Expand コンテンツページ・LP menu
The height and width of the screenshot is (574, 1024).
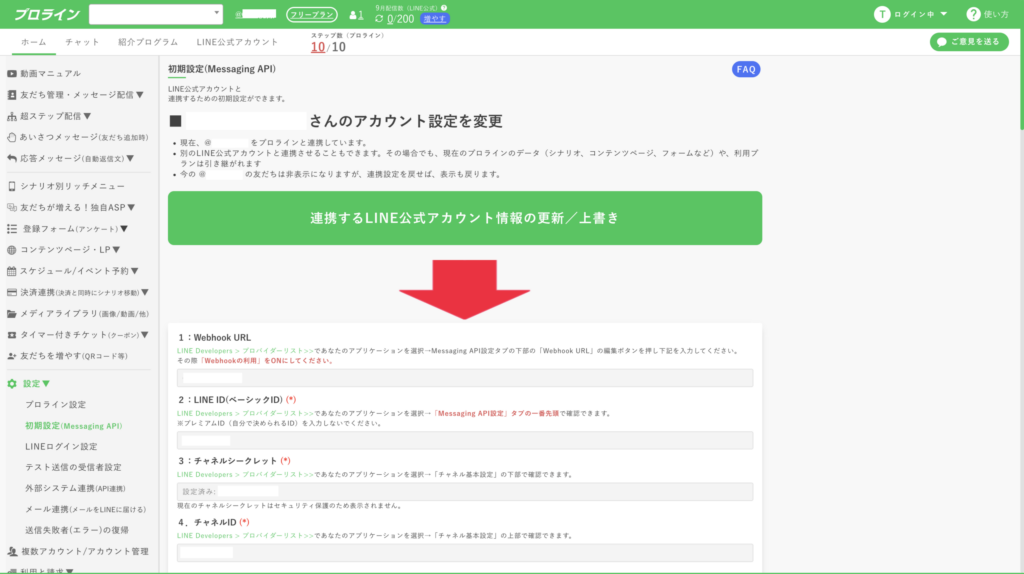click(70, 249)
